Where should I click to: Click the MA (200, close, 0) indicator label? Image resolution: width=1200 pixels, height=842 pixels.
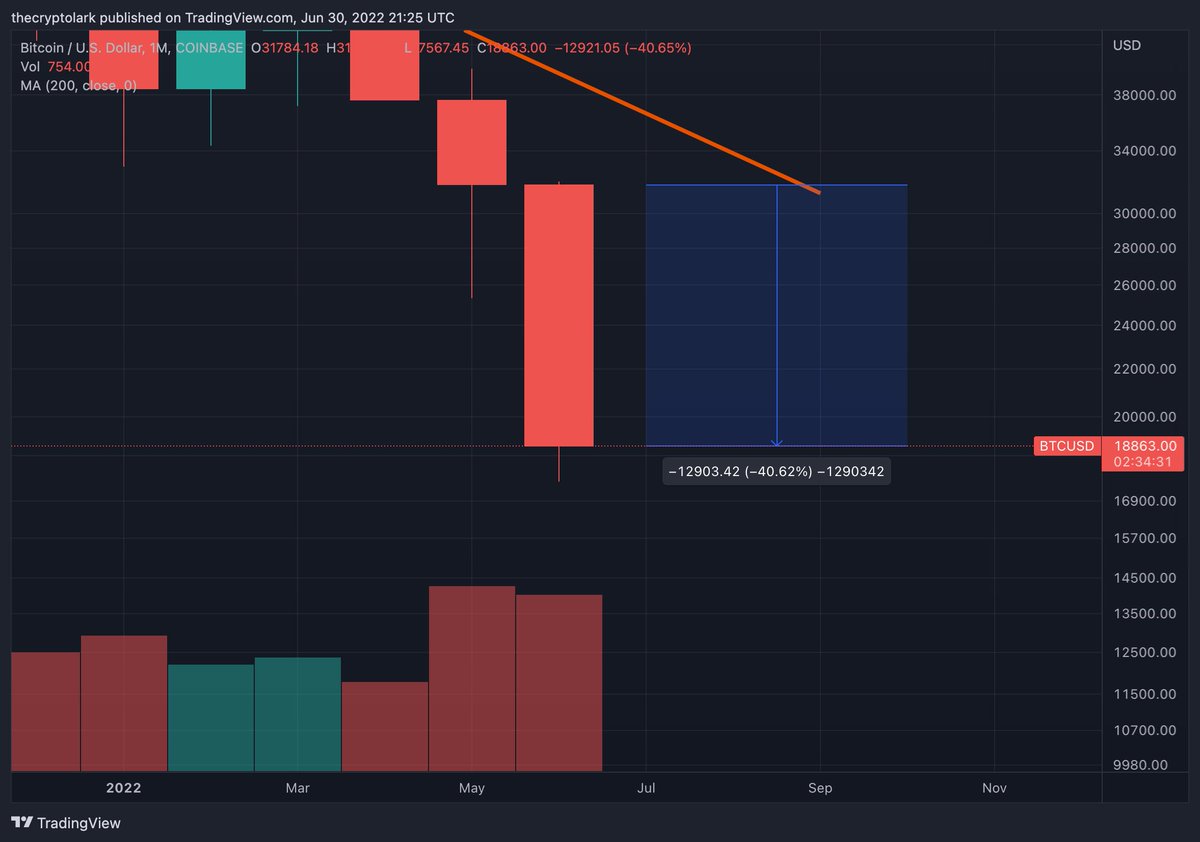[79, 86]
